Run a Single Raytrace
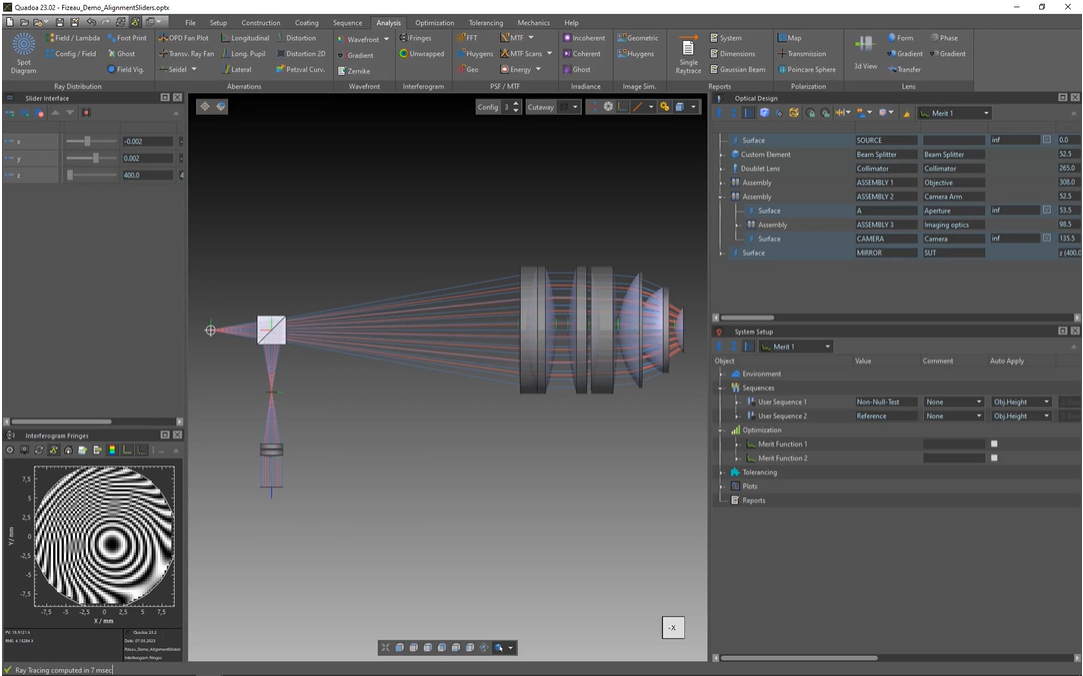This screenshot has width=1083, height=676. coord(688,53)
